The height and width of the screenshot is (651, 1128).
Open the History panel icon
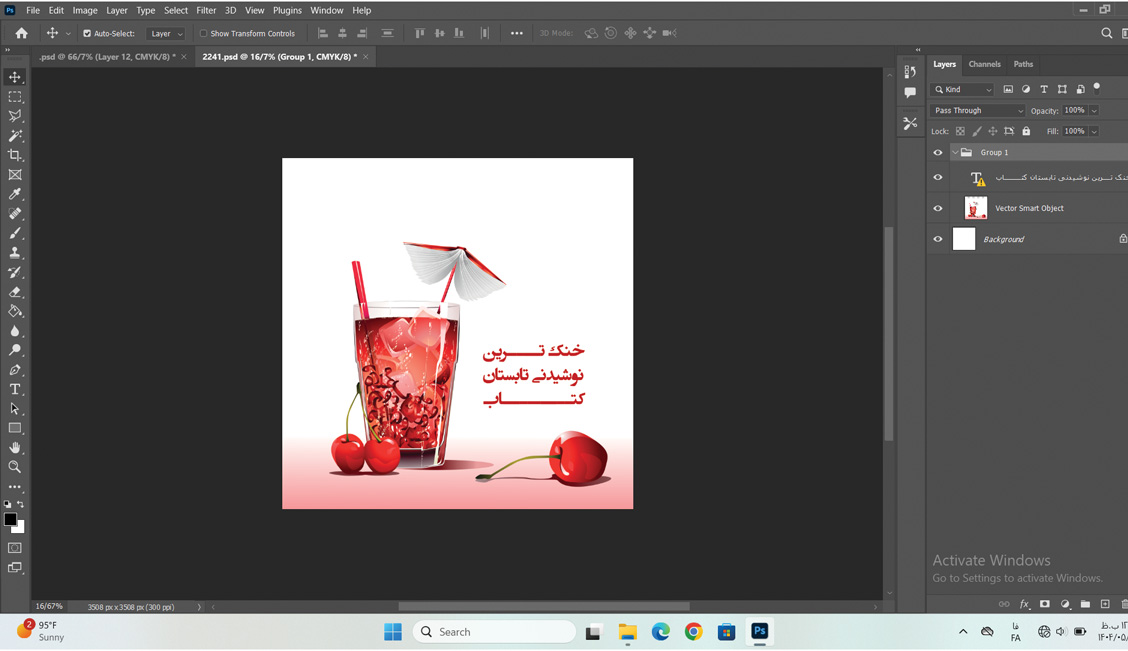910,71
